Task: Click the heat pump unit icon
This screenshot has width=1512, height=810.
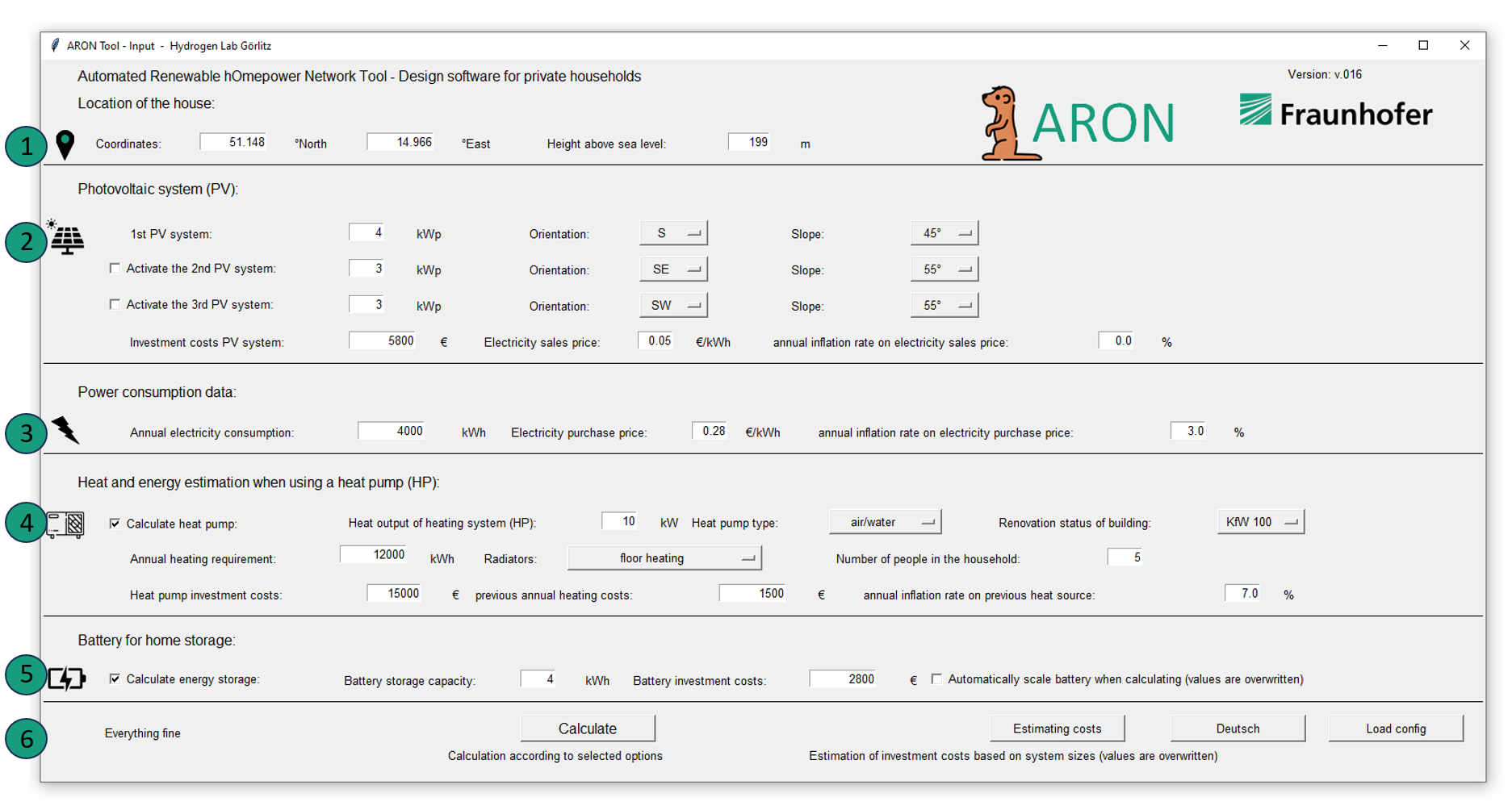Action: tap(66, 524)
